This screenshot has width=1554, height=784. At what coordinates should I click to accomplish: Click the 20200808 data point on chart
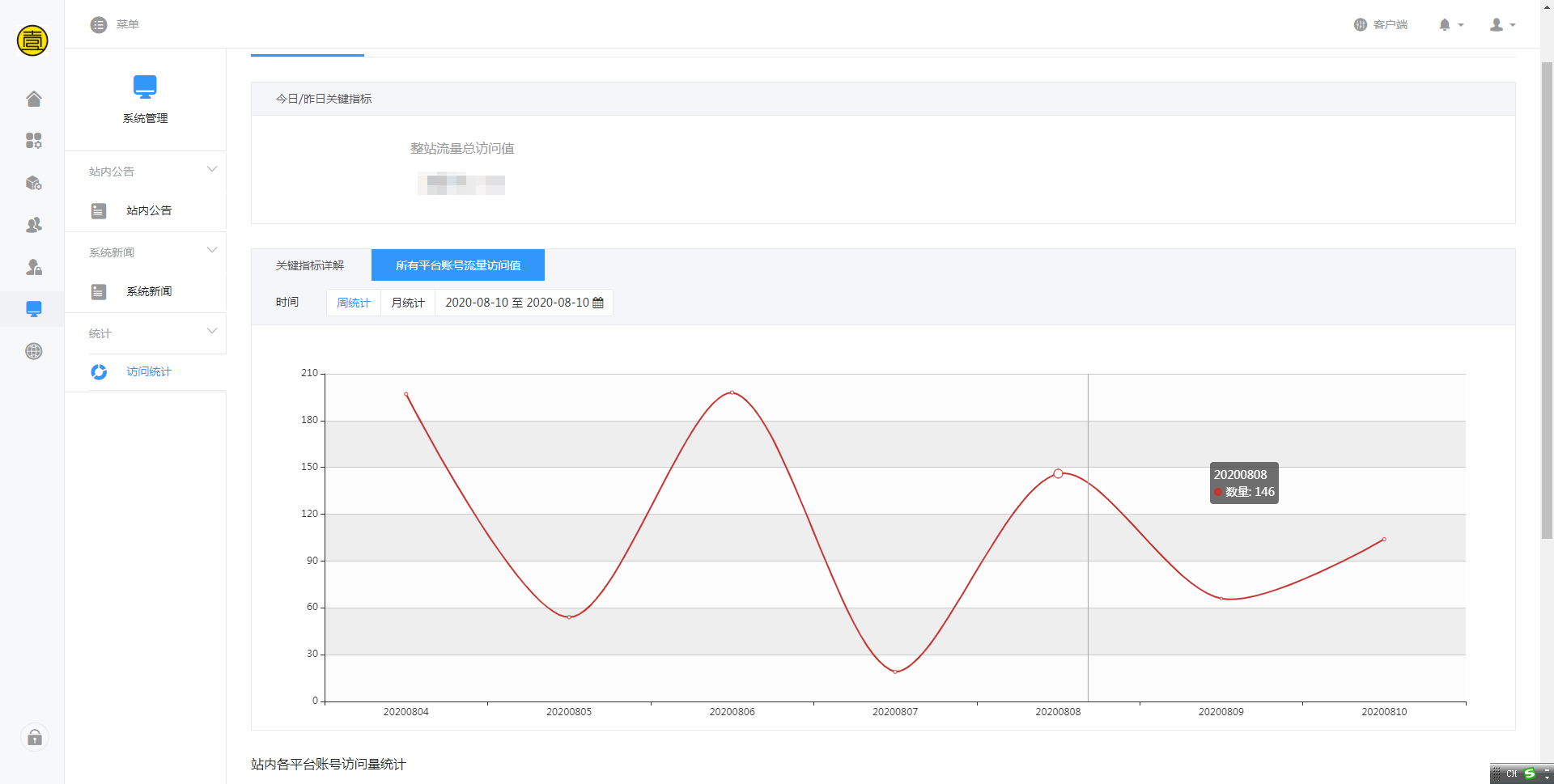[1058, 473]
